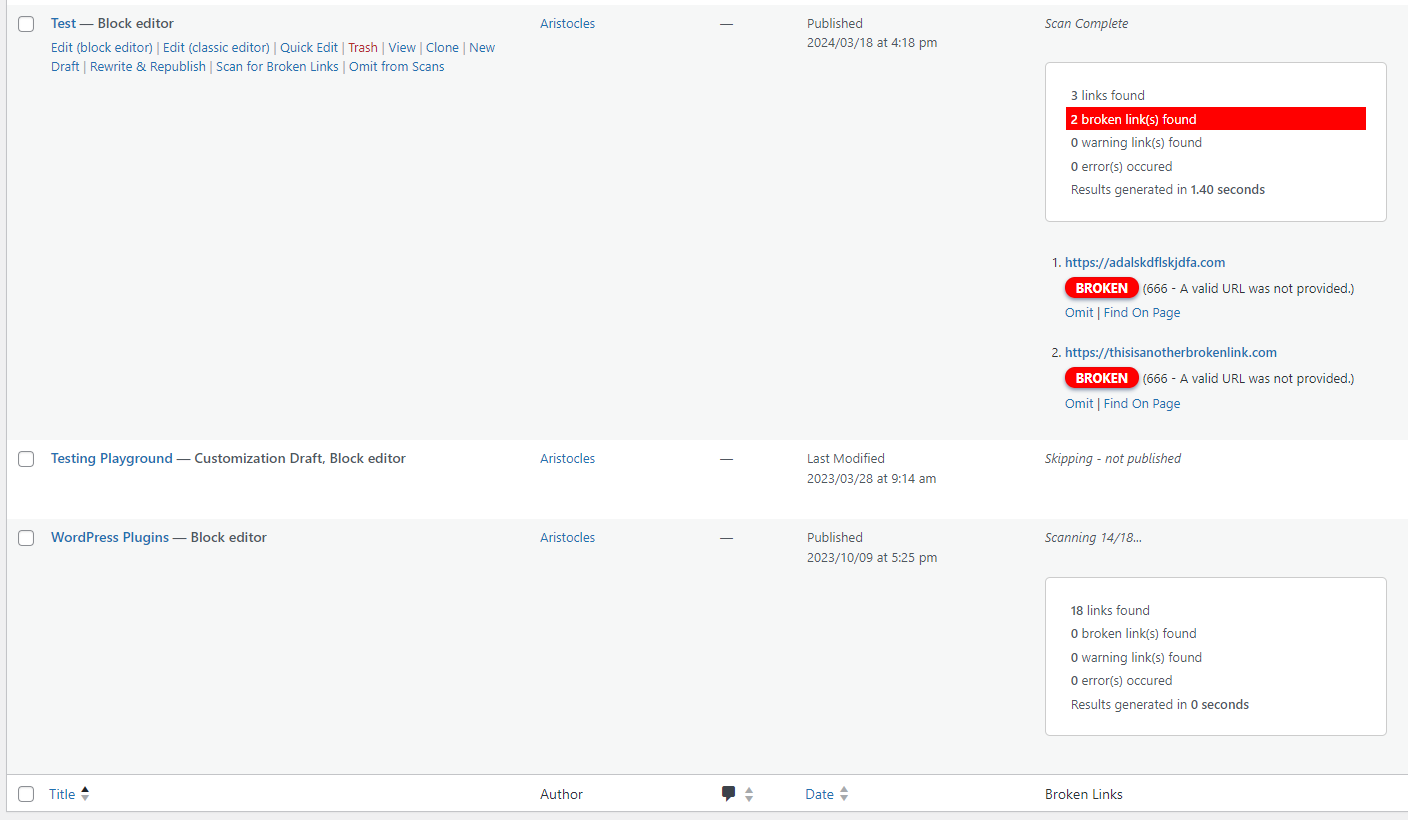Open the Test post in block editor

(100, 47)
